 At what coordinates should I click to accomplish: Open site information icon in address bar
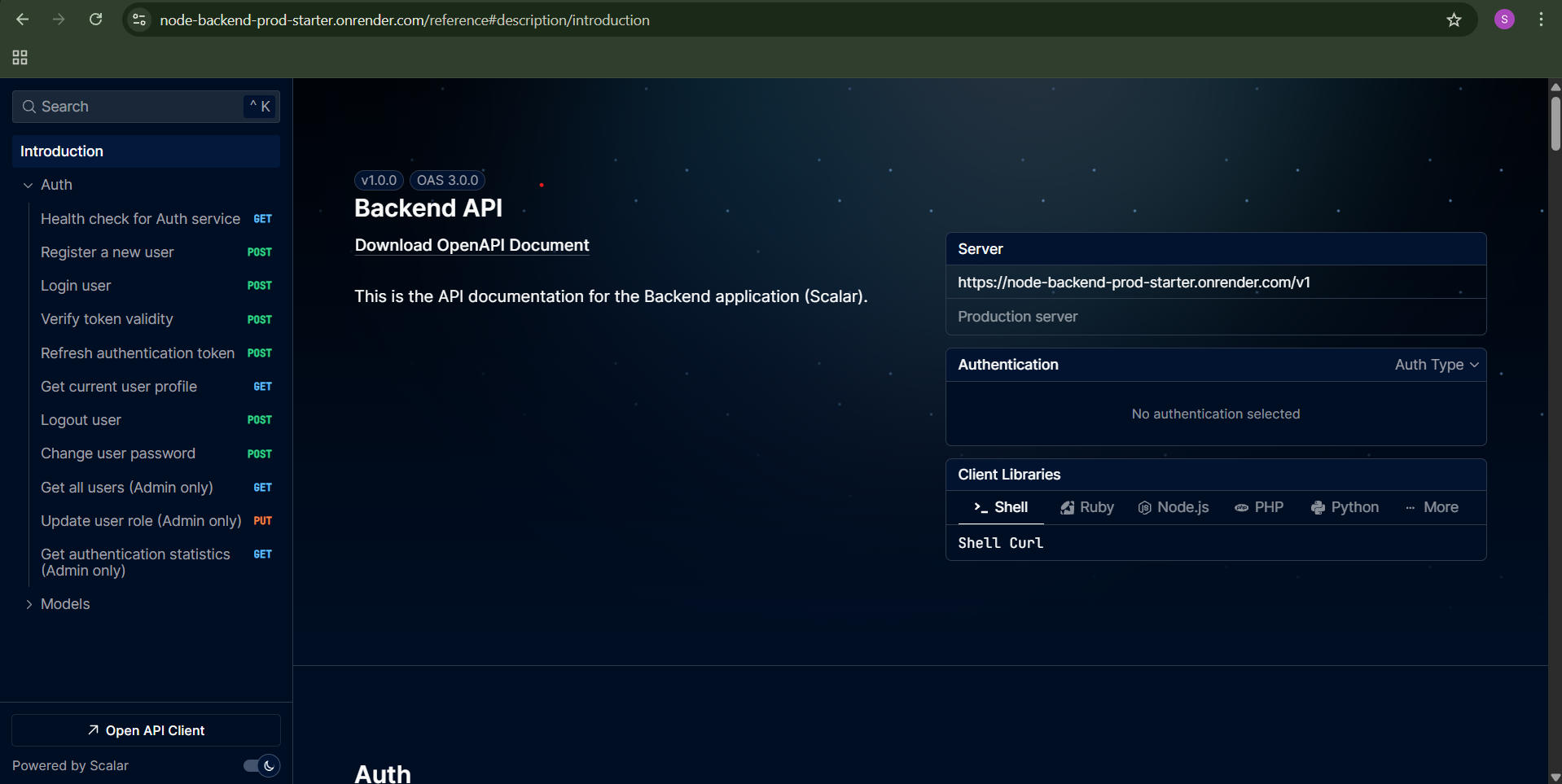tap(139, 20)
